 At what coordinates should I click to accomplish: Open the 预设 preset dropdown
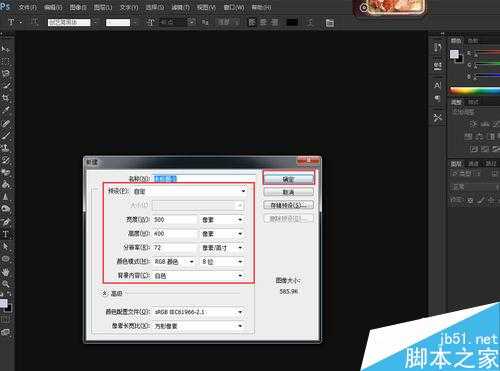[190, 191]
